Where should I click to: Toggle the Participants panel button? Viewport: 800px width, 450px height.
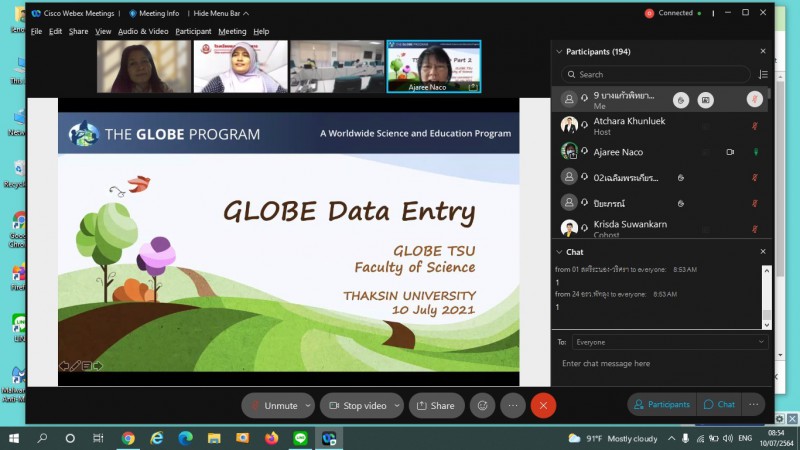point(662,405)
